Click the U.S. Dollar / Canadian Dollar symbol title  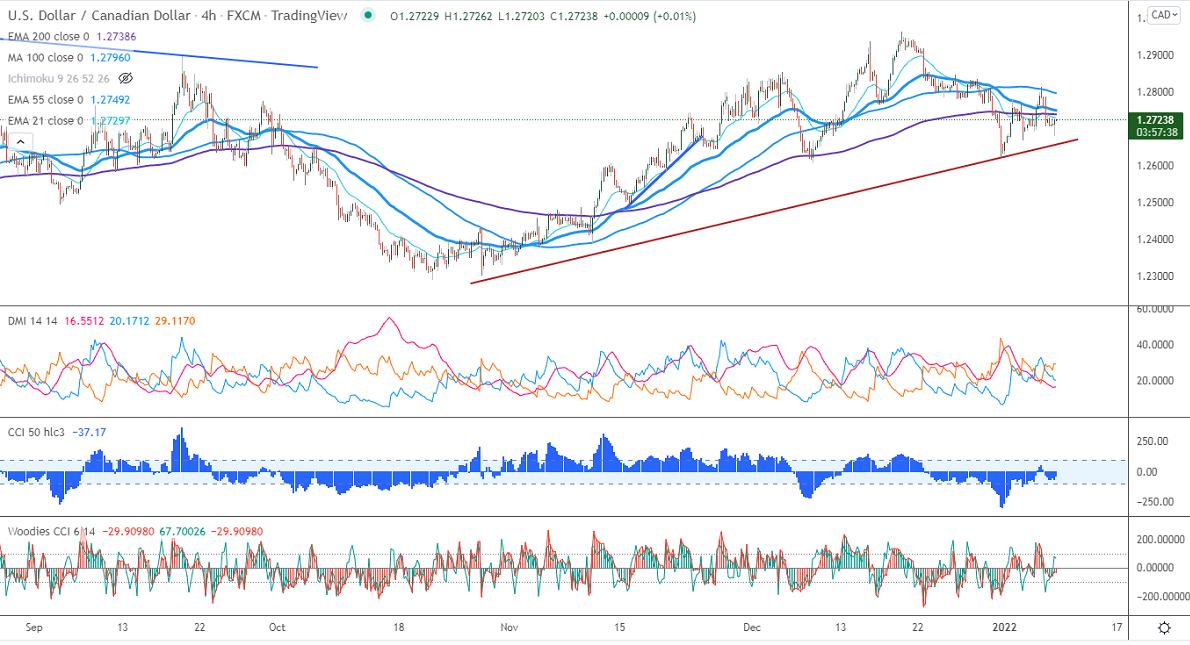click(x=99, y=15)
